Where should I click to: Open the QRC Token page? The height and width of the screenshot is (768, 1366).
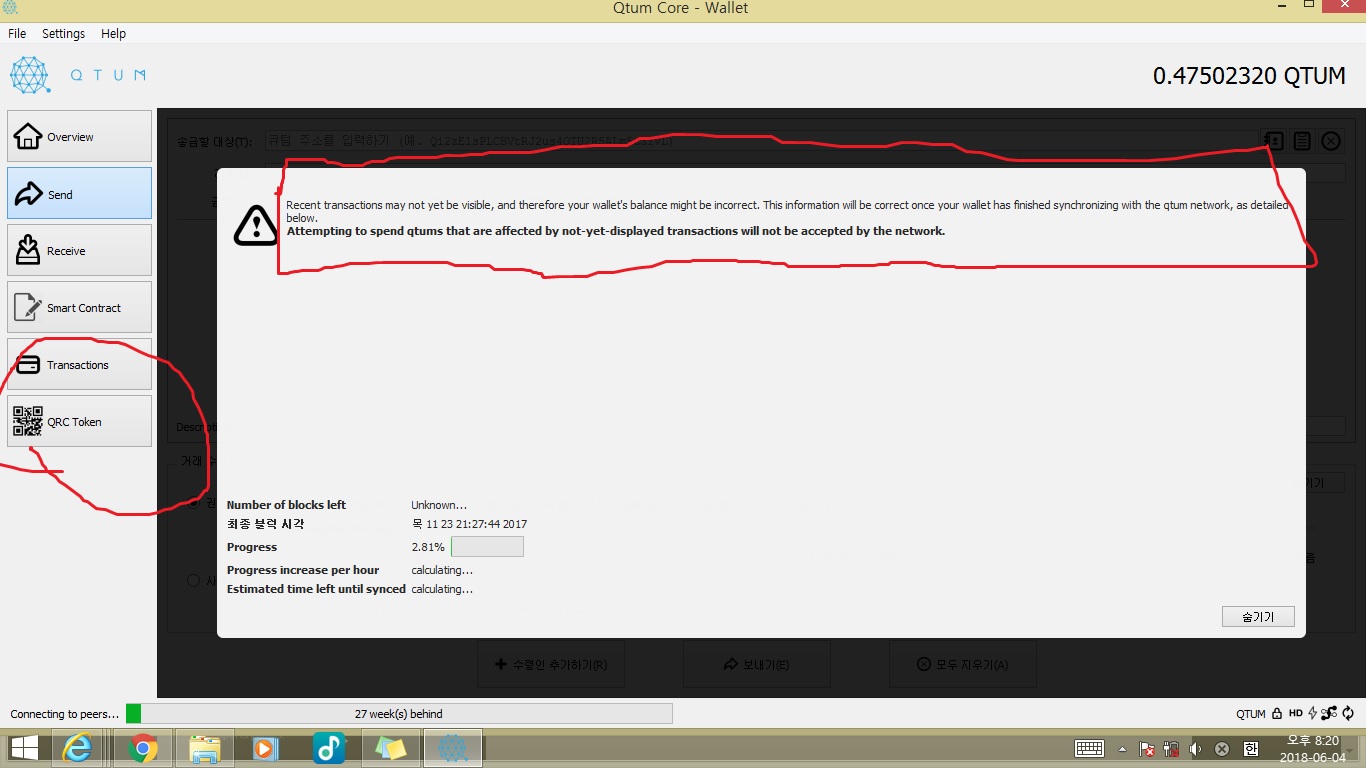point(79,421)
